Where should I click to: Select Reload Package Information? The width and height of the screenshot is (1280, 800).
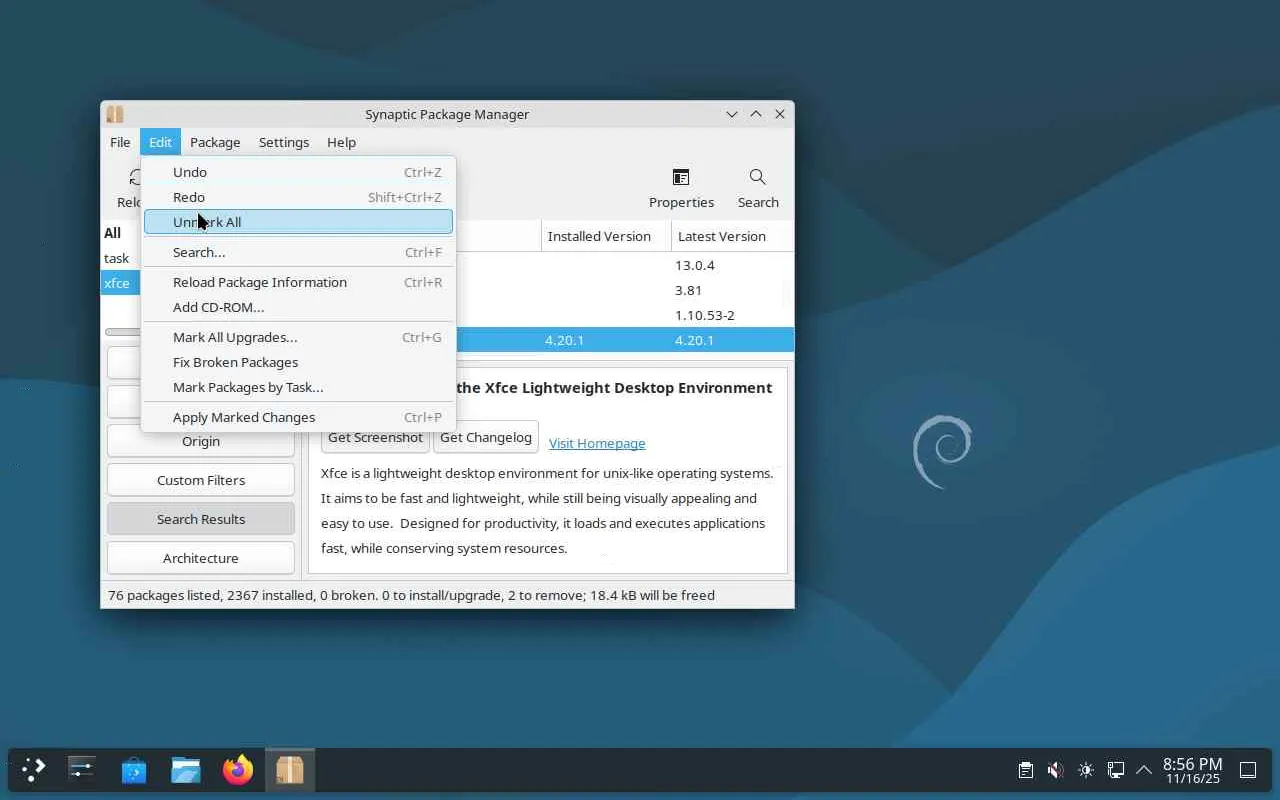coord(298,282)
